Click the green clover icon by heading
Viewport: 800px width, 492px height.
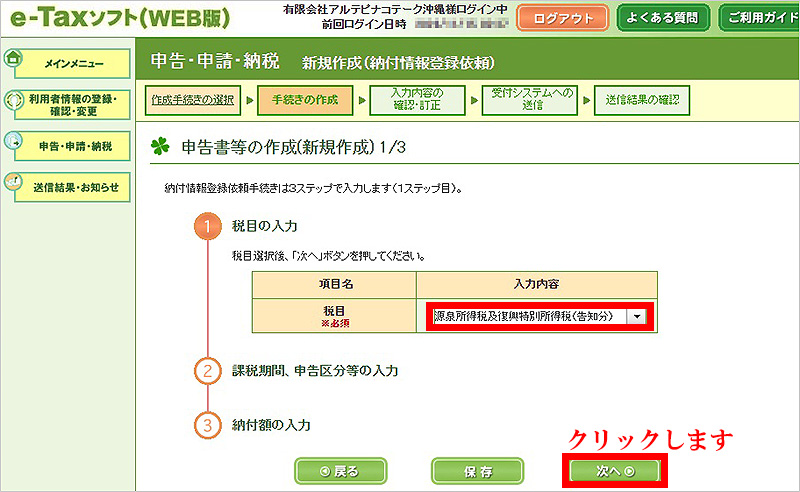pyautogui.click(x=160, y=146)
